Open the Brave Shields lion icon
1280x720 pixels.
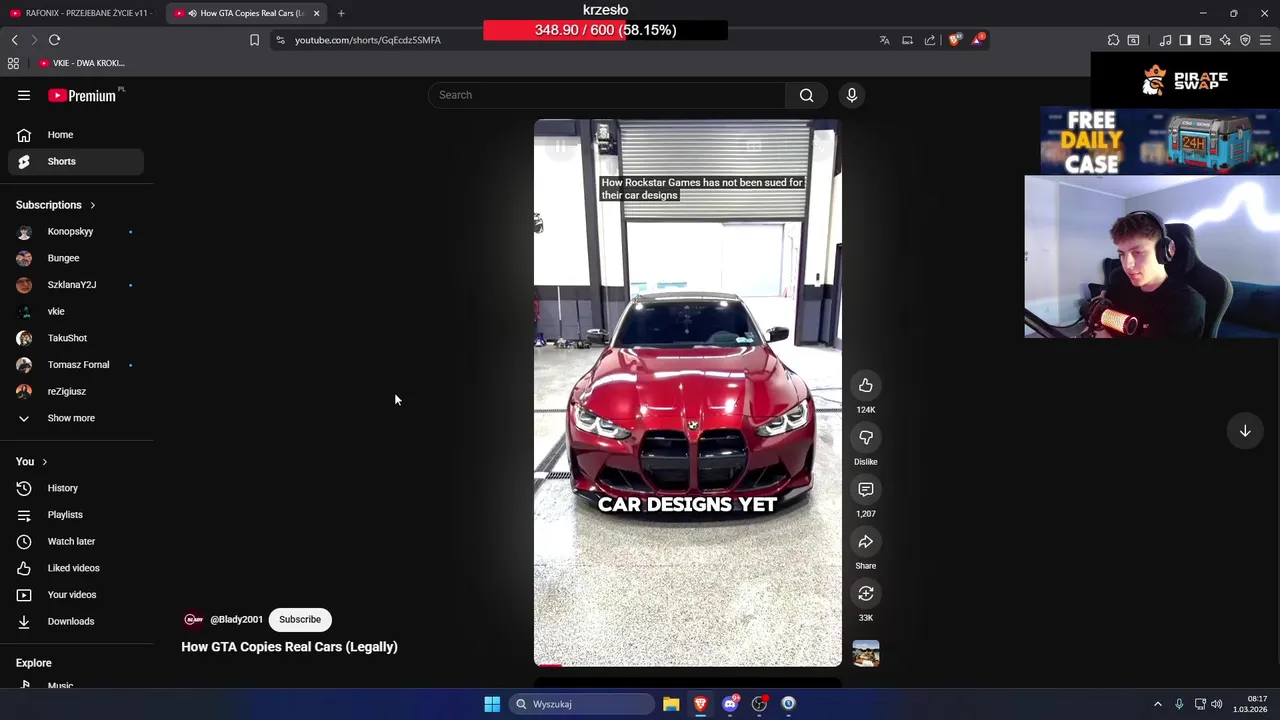[x=954, y=40]
